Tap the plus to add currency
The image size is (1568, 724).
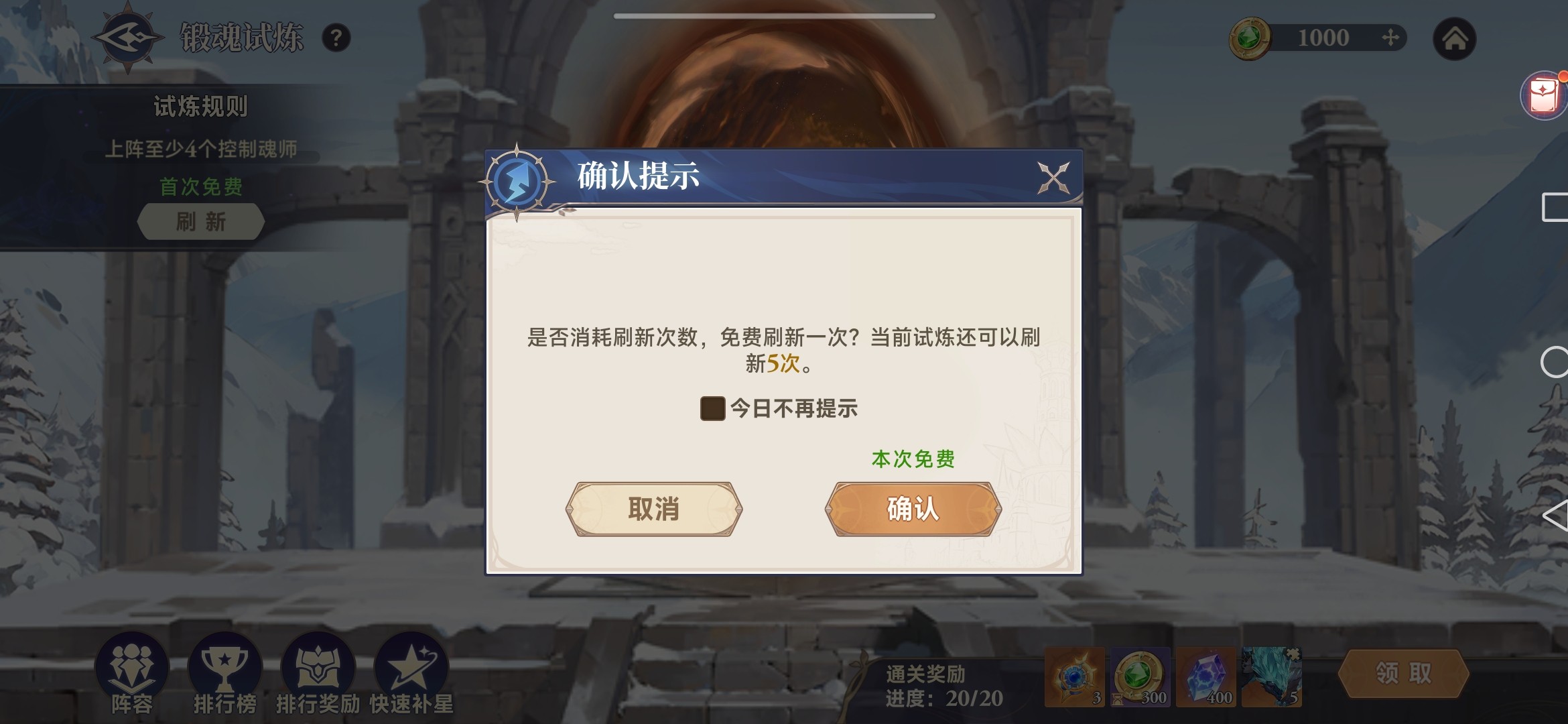click(1390, 38)
